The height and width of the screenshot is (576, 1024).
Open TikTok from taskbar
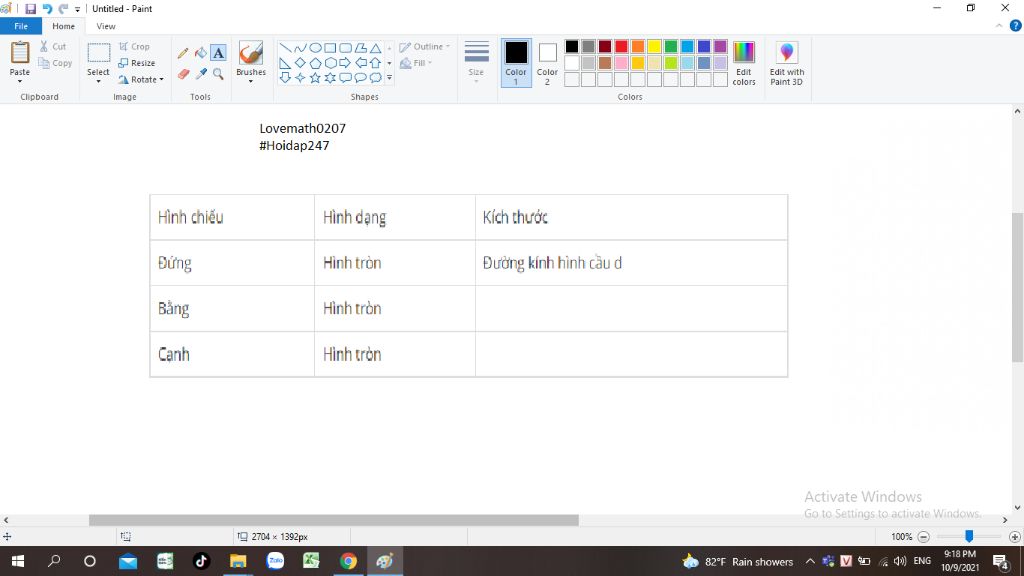coord(201,561)
